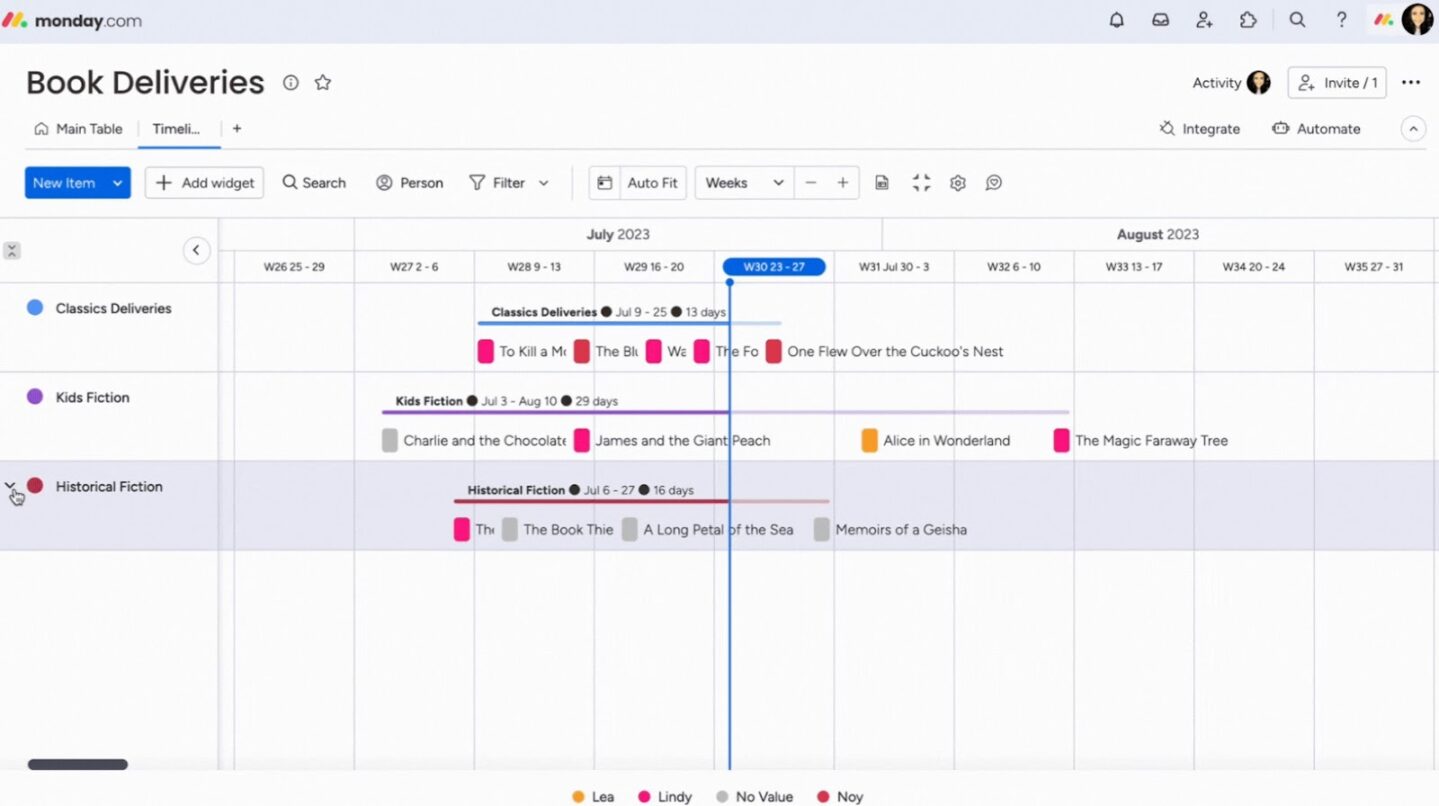Screen dimensions: 1439x806
Task: Open the apps marketplace puzzle icon
Action: click(1249, 19)
